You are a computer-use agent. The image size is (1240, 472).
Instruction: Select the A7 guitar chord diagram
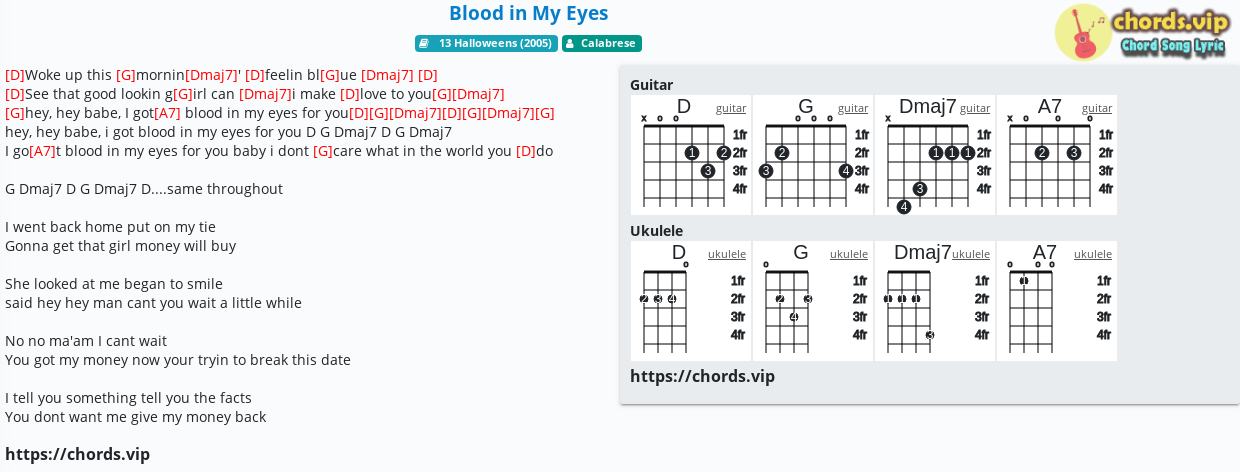1057,155
